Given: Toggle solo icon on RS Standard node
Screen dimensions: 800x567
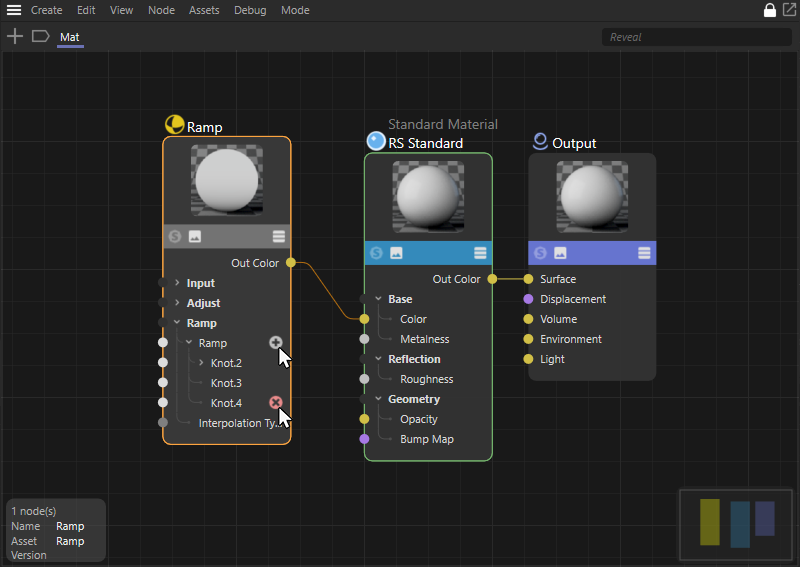Looking at the screenshot, I should point(377,253).
